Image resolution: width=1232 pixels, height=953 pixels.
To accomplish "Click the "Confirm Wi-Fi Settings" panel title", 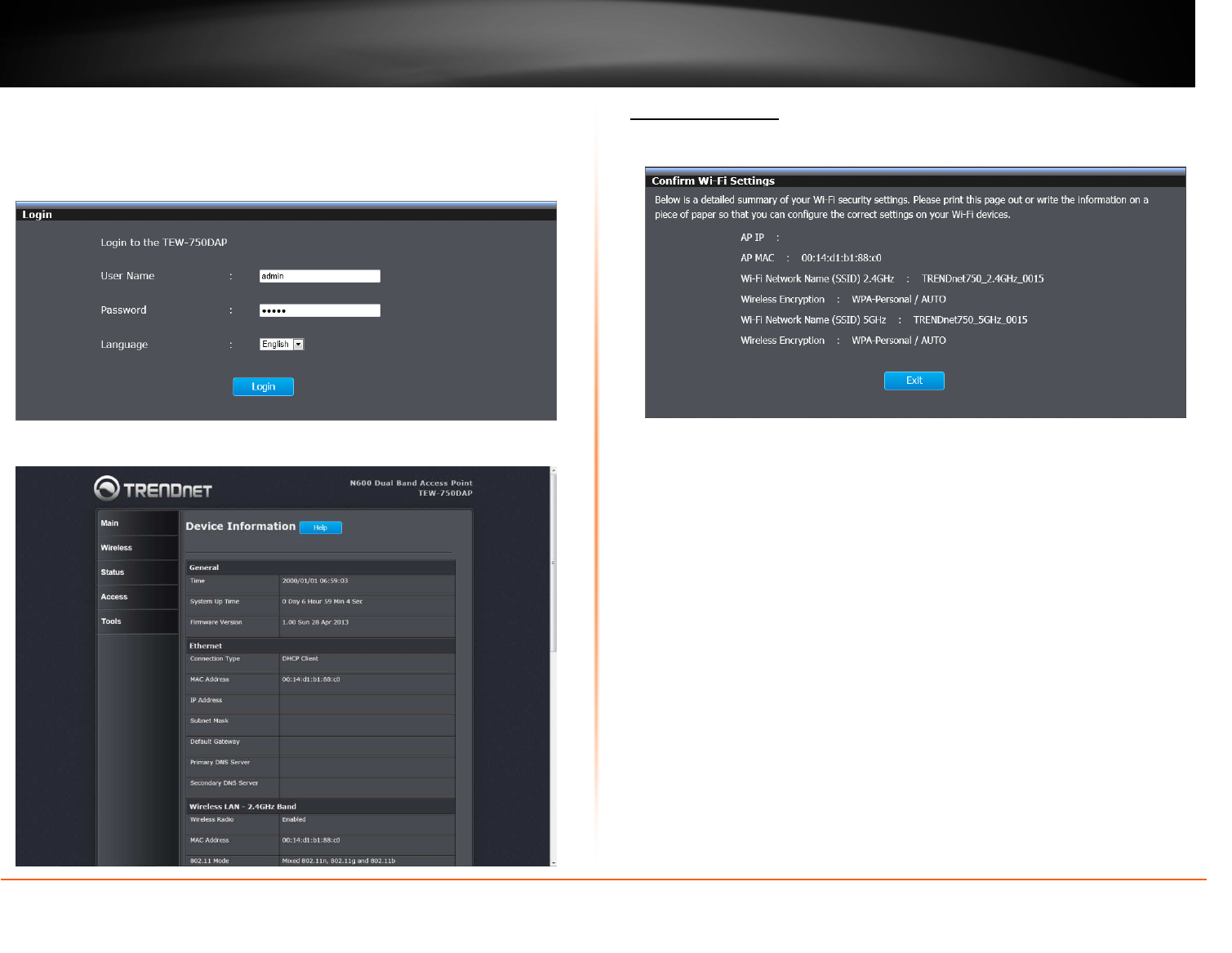I will point(714,181).
